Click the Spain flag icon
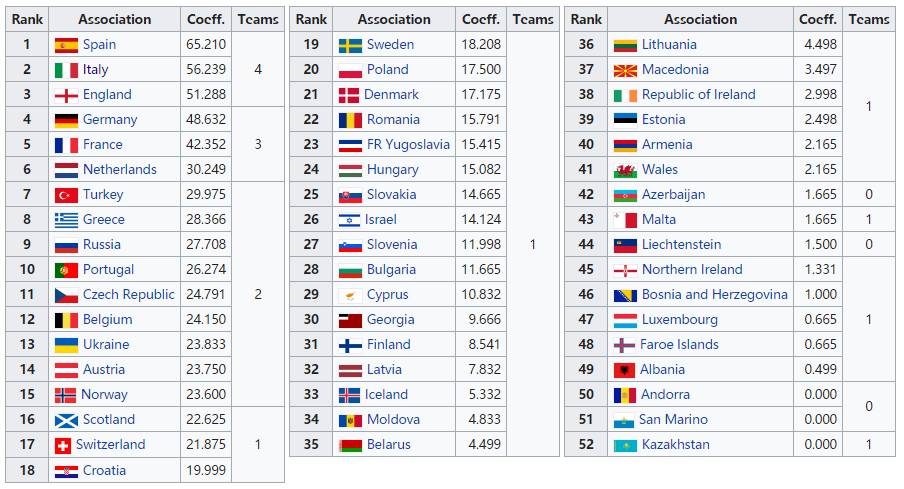 (66, 45)
